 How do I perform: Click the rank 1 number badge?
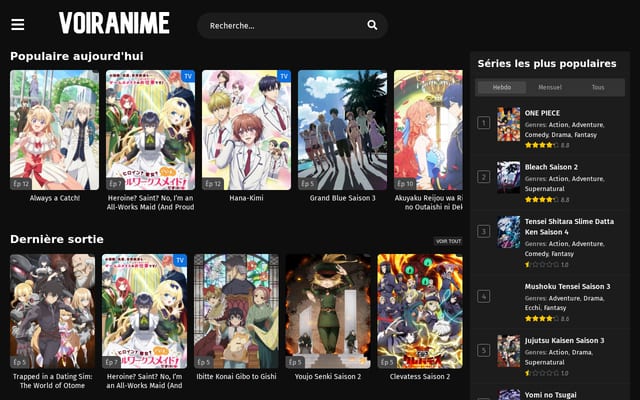pyautogui.click(x=484, y=122)
